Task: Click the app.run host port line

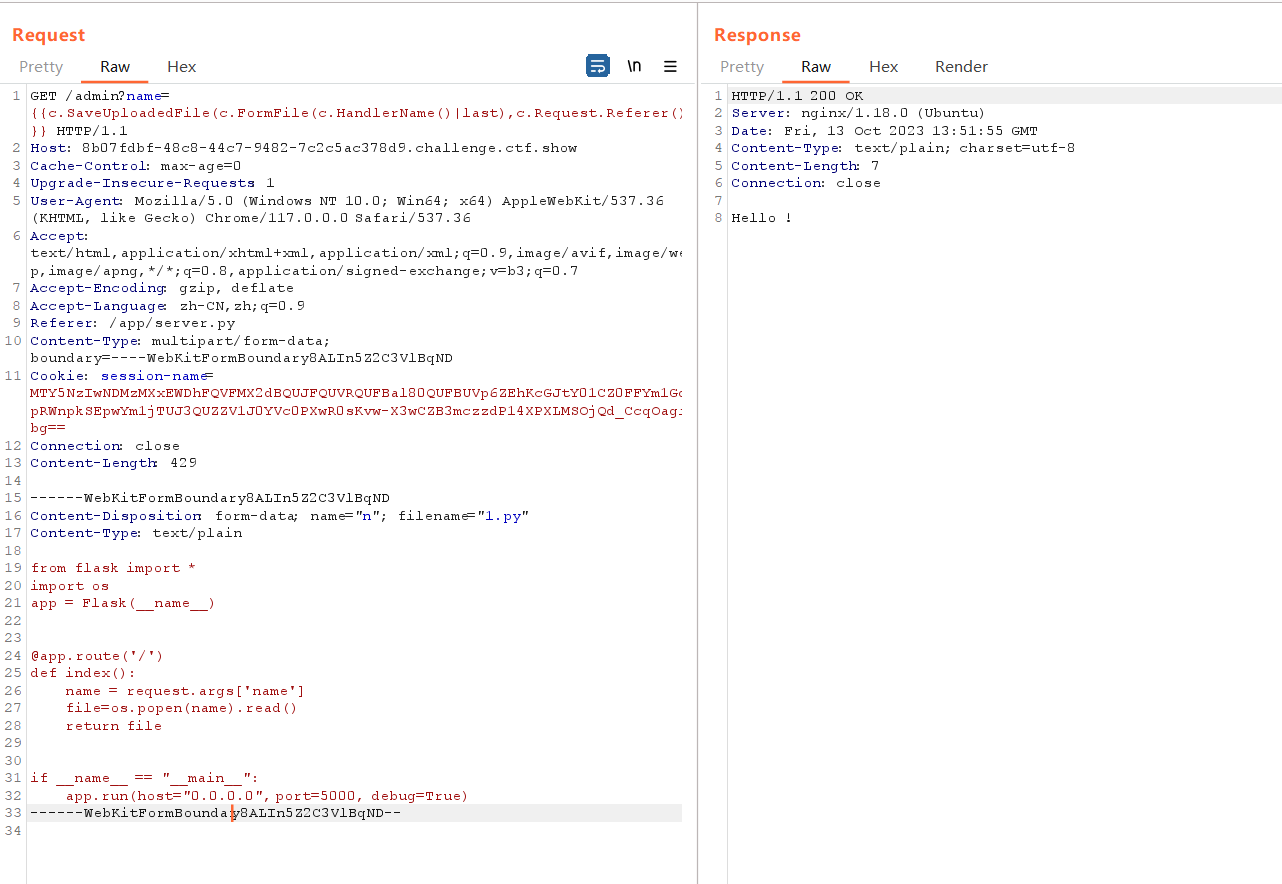Action: tap(266, 796)
